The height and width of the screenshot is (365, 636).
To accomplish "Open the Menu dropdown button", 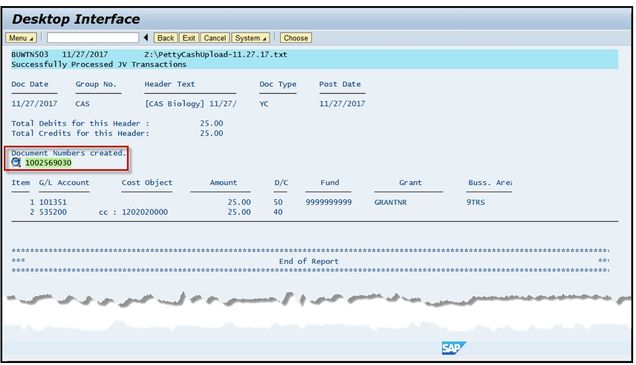I will click(x=21, y=38).
